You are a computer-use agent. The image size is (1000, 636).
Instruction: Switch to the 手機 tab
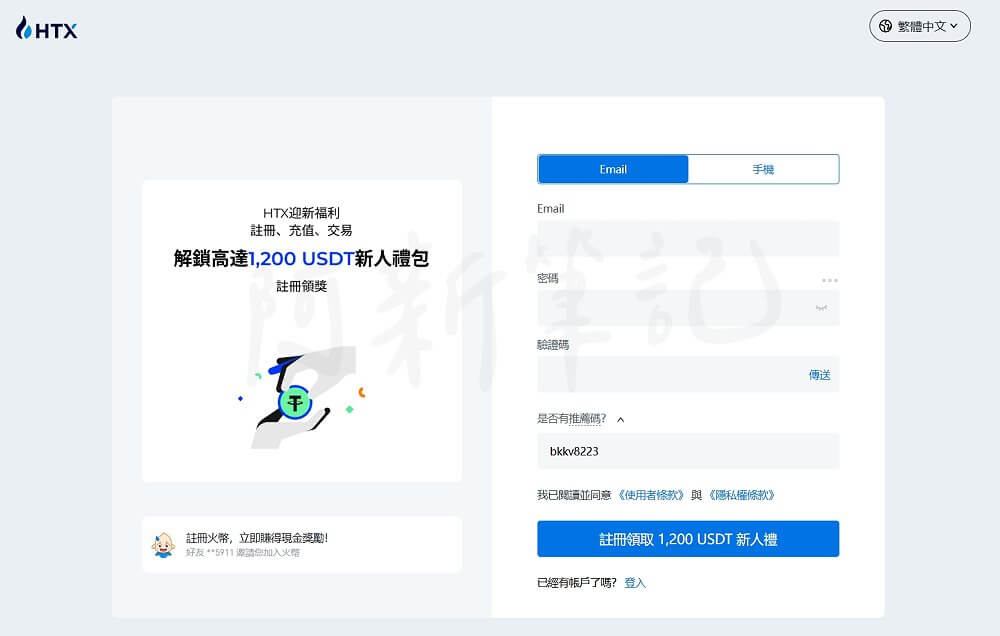click(763, 169)
